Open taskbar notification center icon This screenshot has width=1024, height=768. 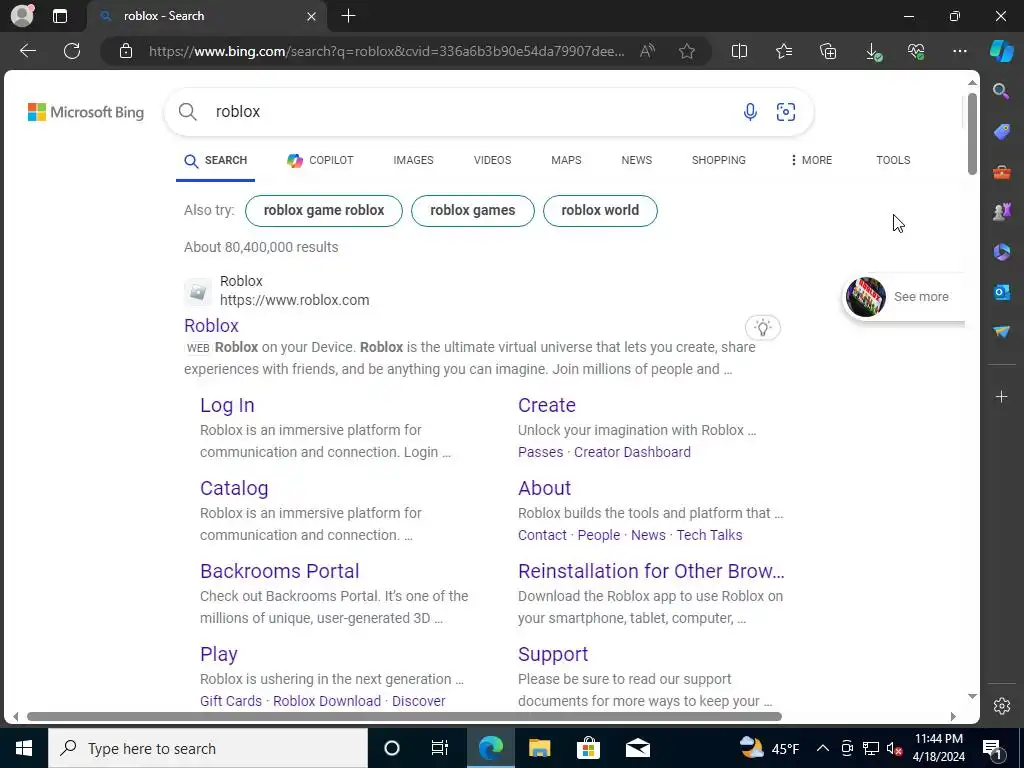point(993,748)
